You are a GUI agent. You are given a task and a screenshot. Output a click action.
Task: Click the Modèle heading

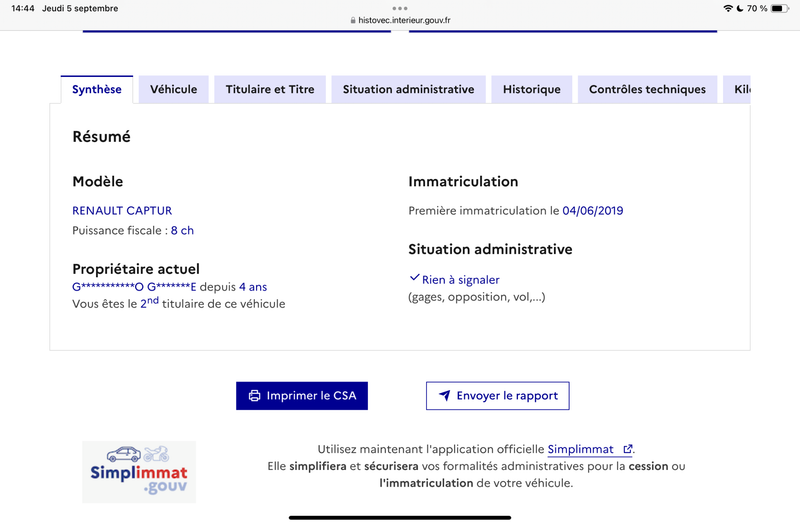tap(97, 182)
